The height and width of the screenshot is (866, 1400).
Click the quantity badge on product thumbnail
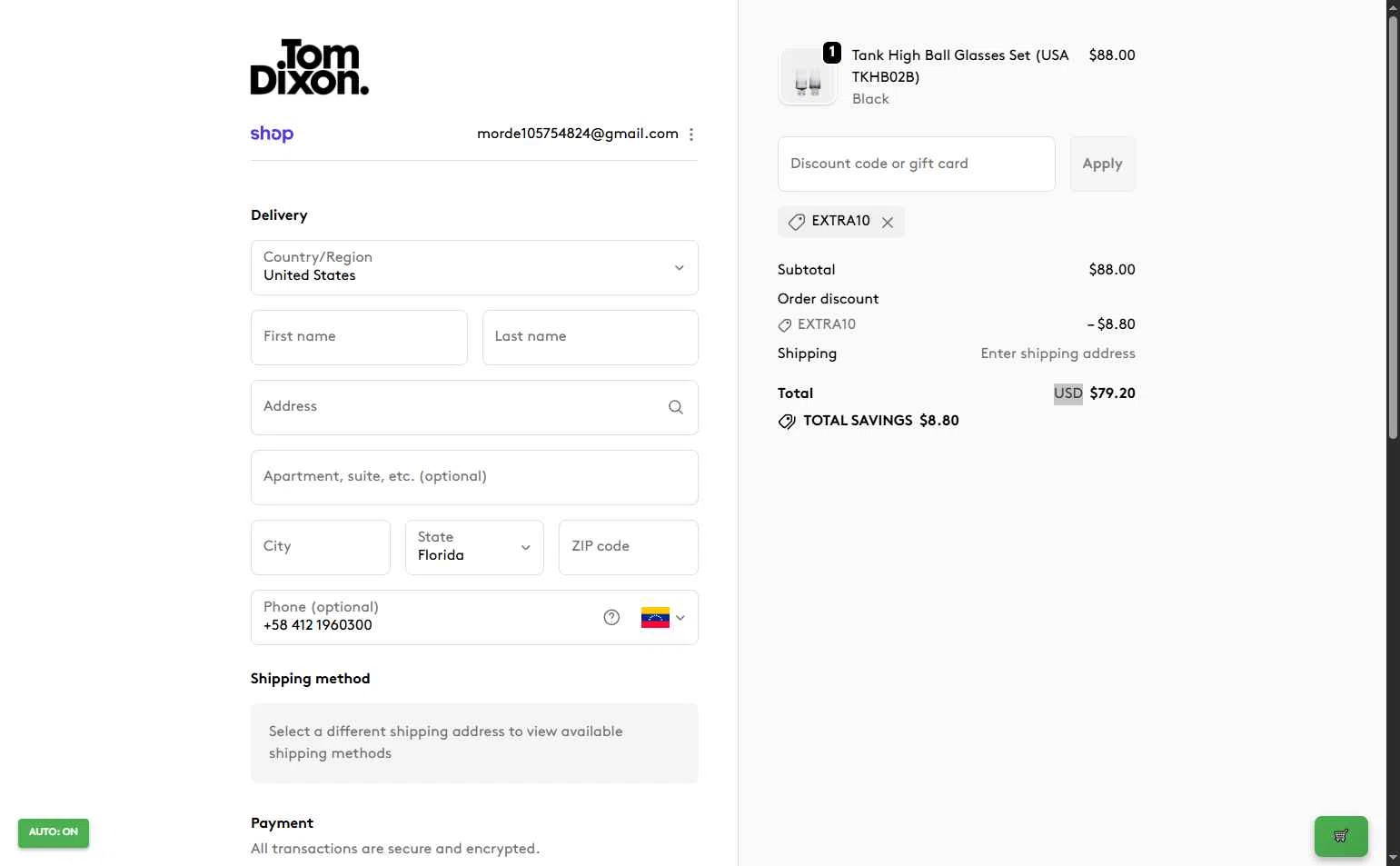coord(831,53)
